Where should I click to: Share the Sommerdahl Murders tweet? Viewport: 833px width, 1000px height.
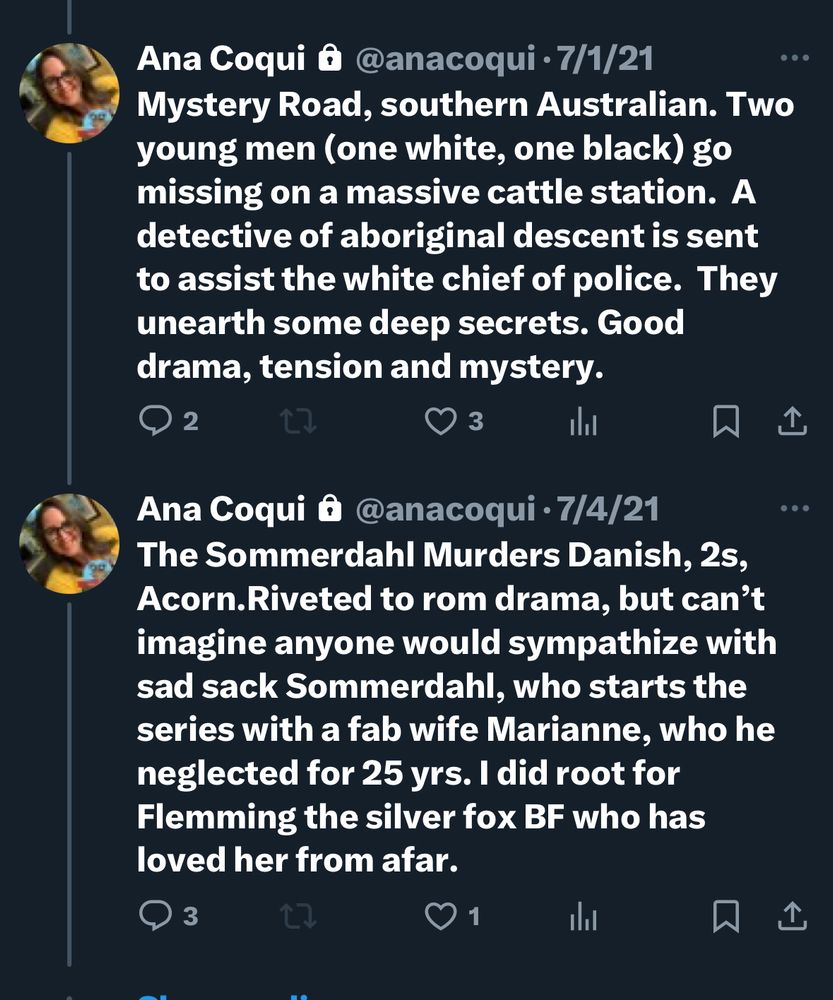(x=792, y=914)
